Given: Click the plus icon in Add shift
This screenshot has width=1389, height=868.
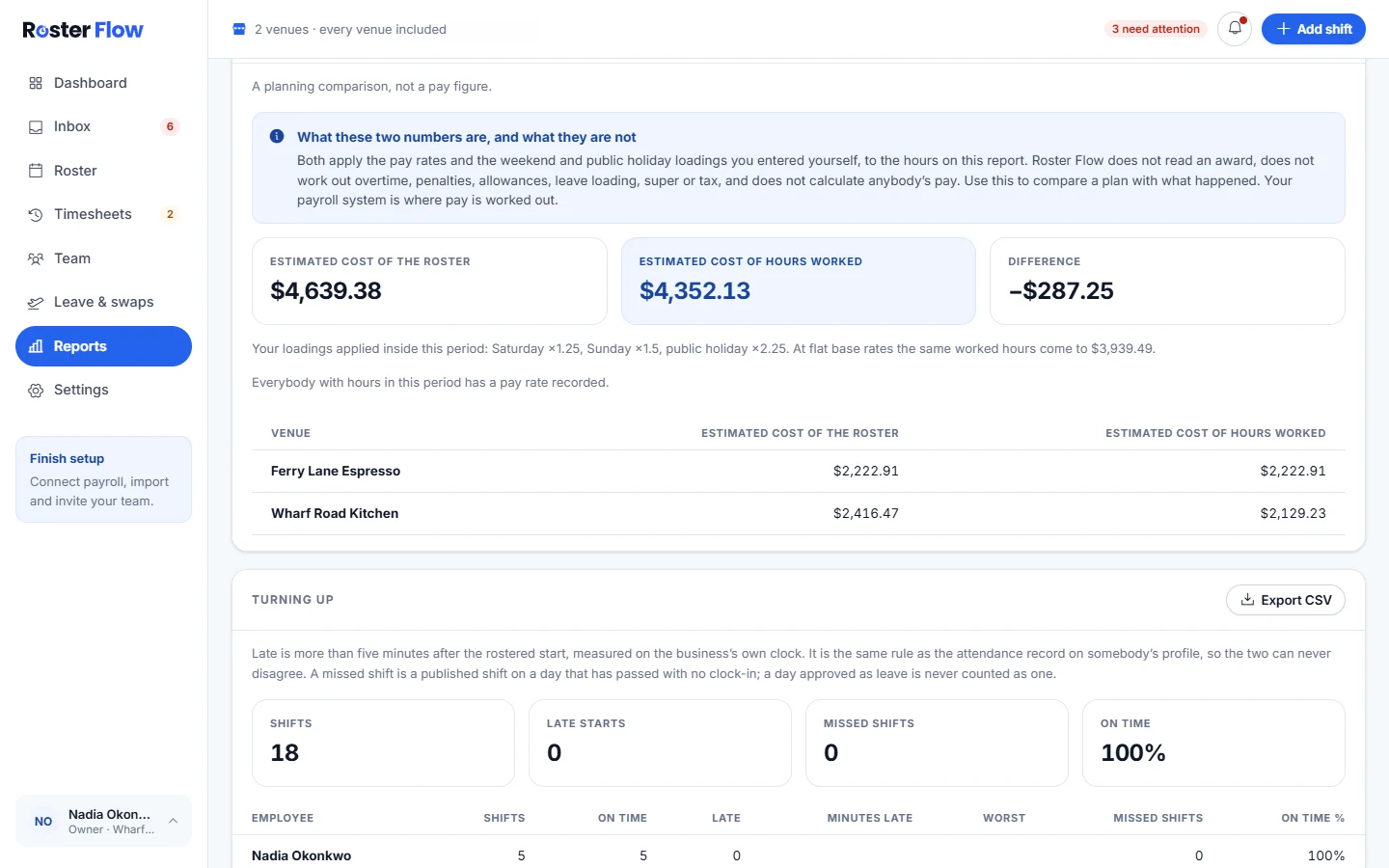Looking at the screenshot, I should (x=1284, y=29).
